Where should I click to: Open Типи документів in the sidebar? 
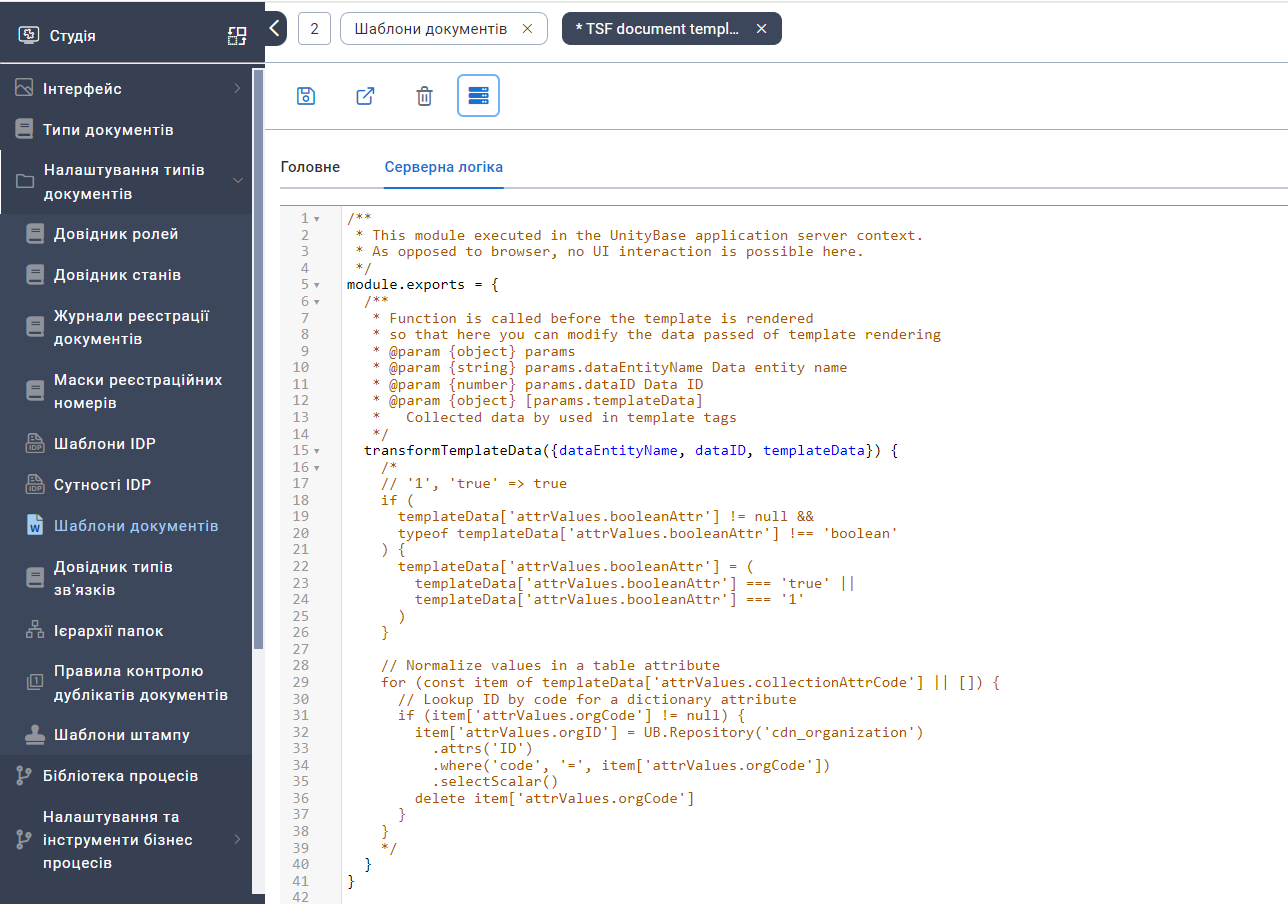(x=108, y=130)
